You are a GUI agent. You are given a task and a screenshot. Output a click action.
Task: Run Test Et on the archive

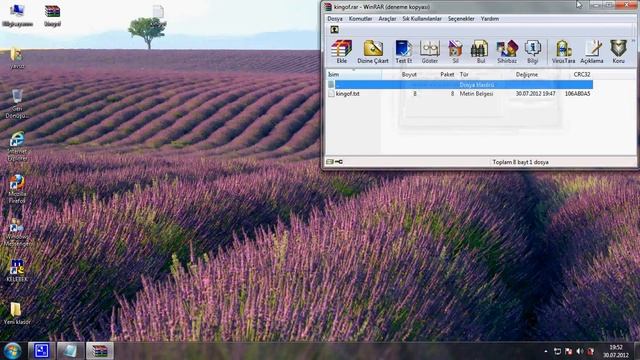pyautogui.click(x=404, y=51)
